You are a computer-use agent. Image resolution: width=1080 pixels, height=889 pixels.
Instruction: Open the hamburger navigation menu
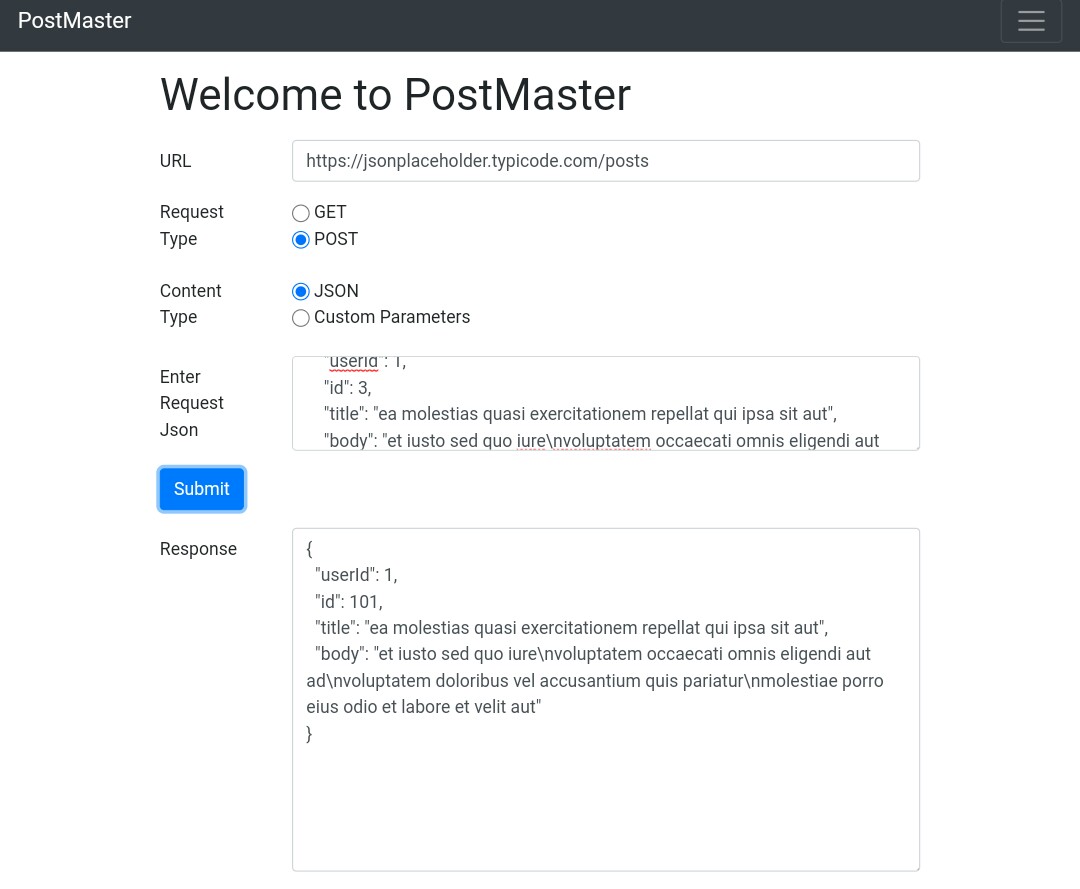tap(1030, 21)
